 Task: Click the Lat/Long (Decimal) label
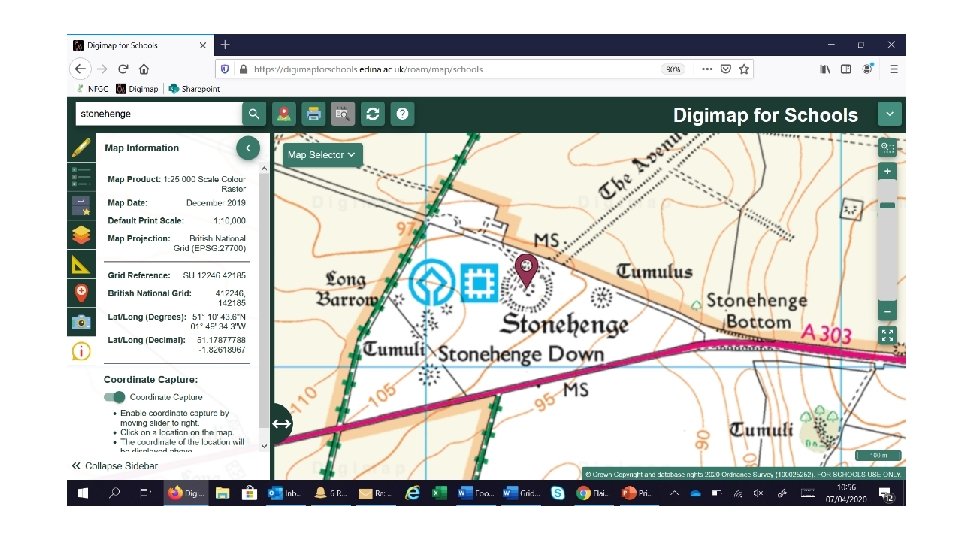click(146, 340)
